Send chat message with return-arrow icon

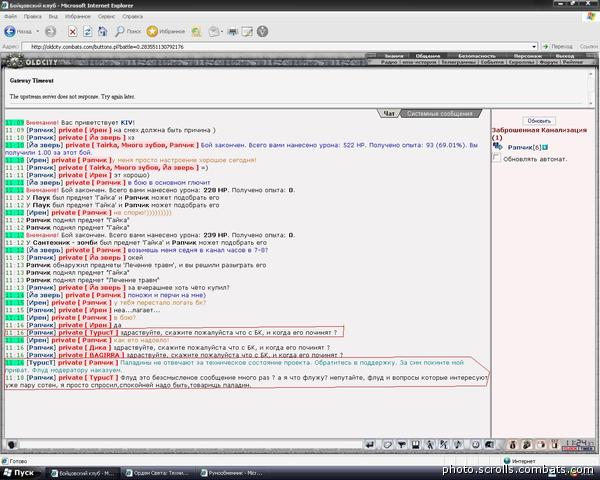pos(370,444)
